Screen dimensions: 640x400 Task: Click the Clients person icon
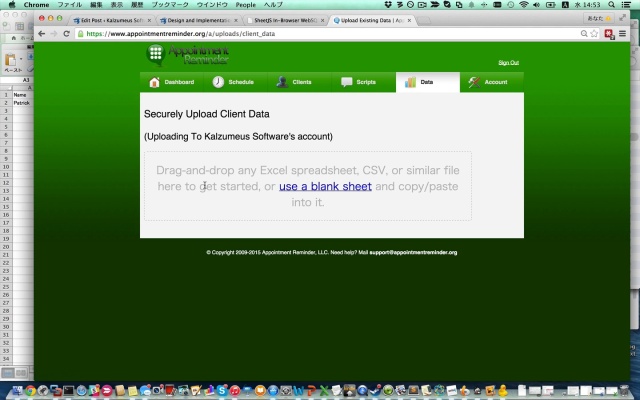pos(283,82)
